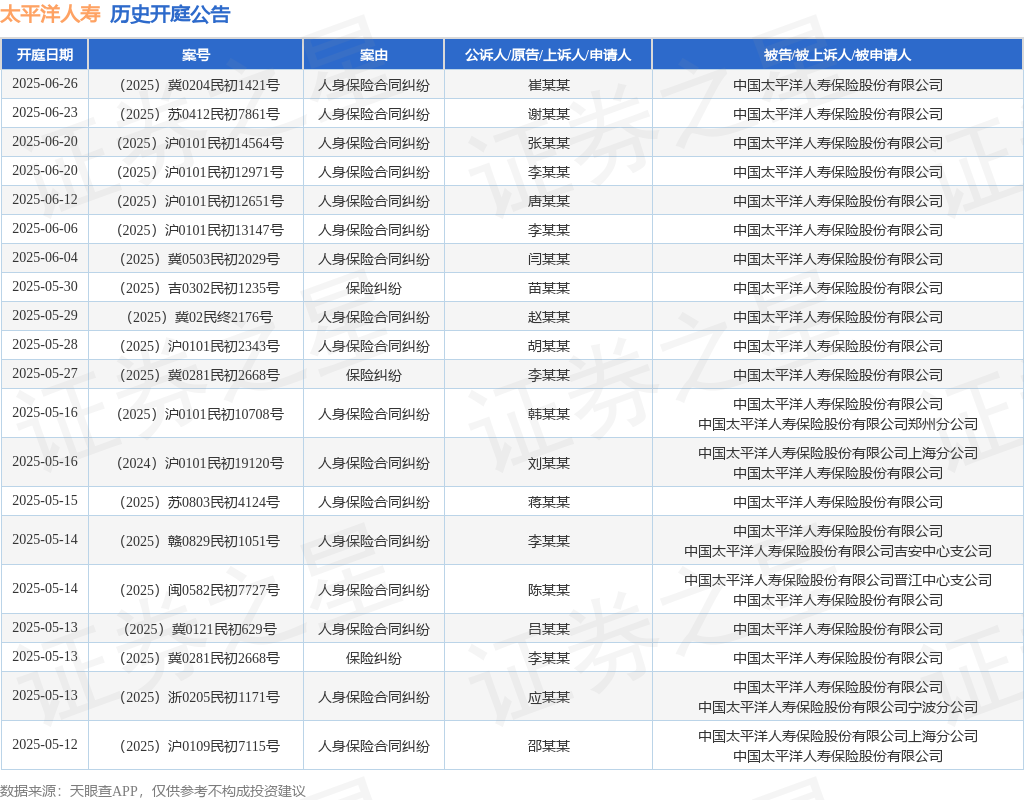Click plaintiff name 蒋某某
The width and height of the screenshot is (1024, 800).
click(549, 502)
